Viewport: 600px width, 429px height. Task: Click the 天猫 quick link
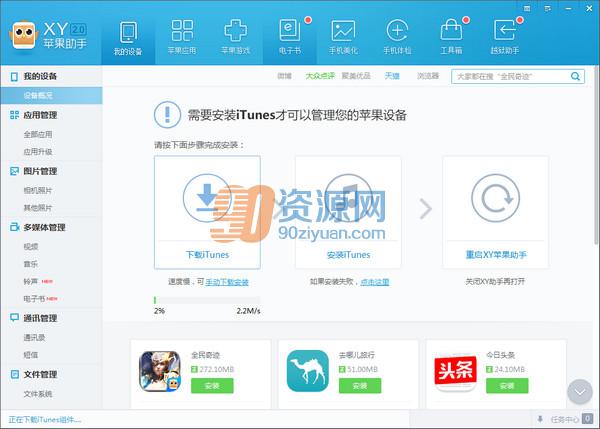tap(392, 76)
